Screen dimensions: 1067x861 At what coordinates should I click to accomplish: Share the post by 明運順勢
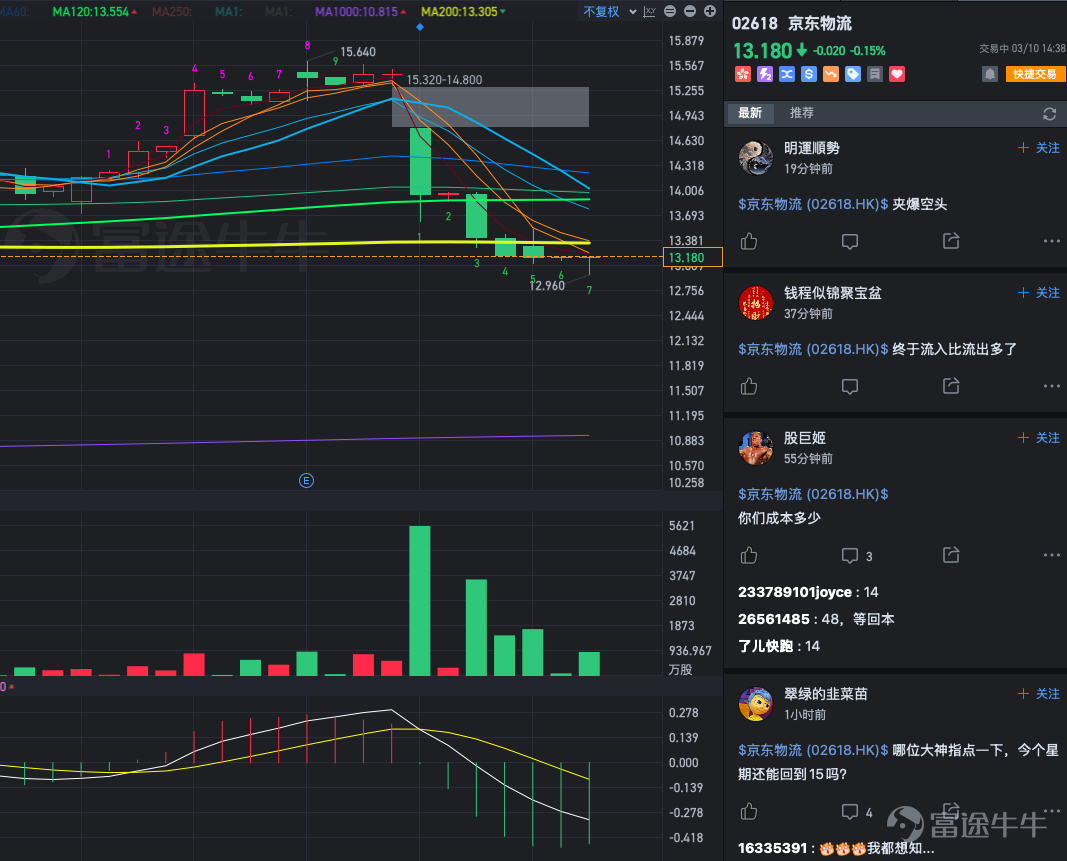click(951, 240)
